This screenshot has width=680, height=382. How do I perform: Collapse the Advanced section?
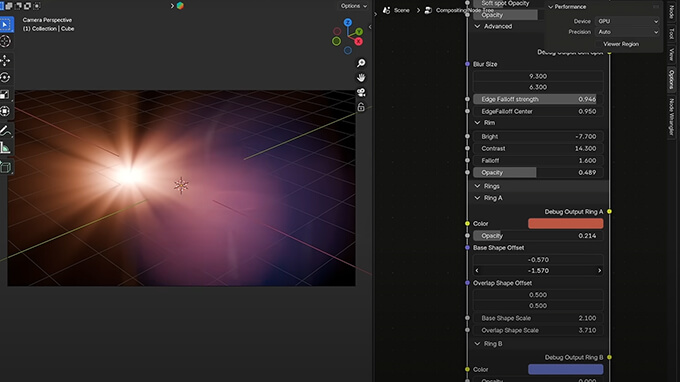(x=477, y=26)
